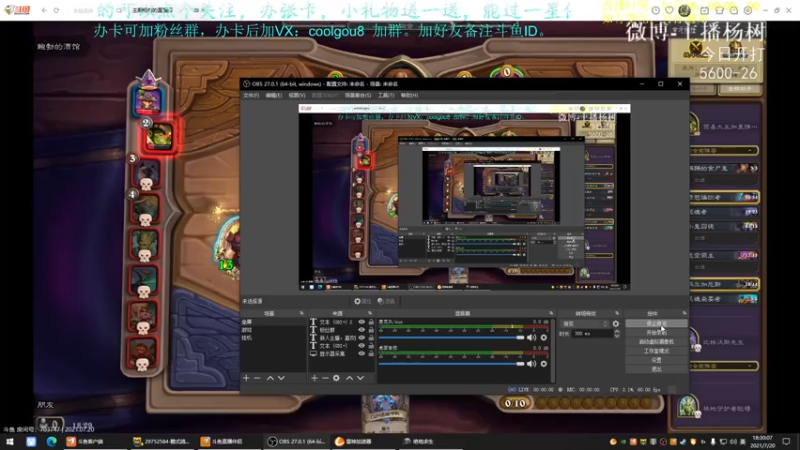Screen dimensions: 800x450
Task: Open the 渐变 transition type dropdown
Action: (585, 324)
